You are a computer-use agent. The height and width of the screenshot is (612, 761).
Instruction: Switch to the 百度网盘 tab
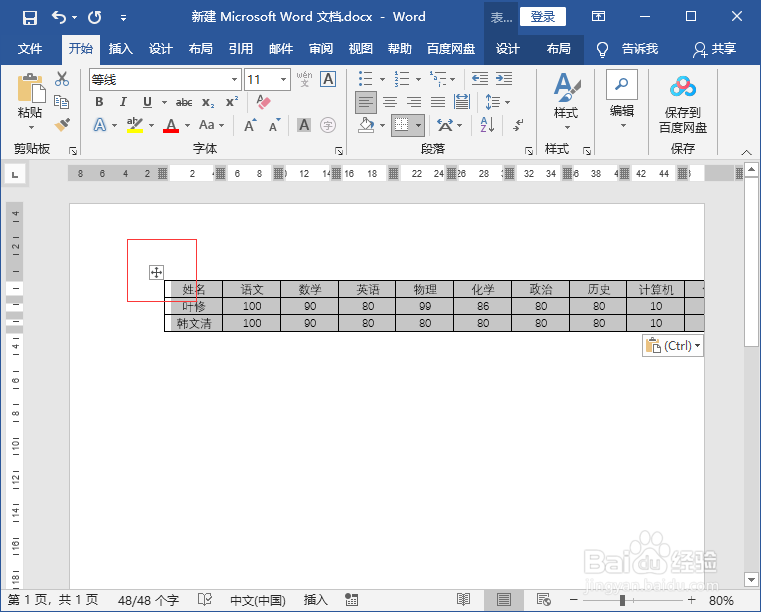click(x=451, y=49)
